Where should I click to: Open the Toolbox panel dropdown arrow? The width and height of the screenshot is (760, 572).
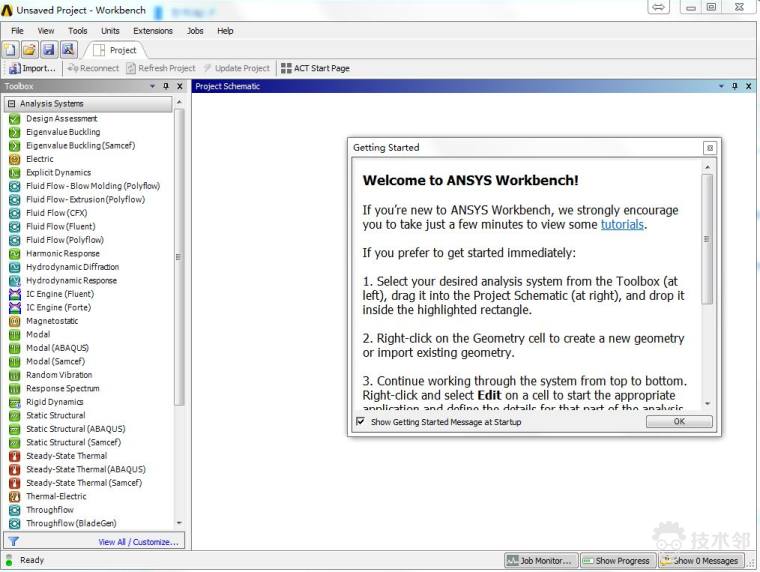point(153,86)
